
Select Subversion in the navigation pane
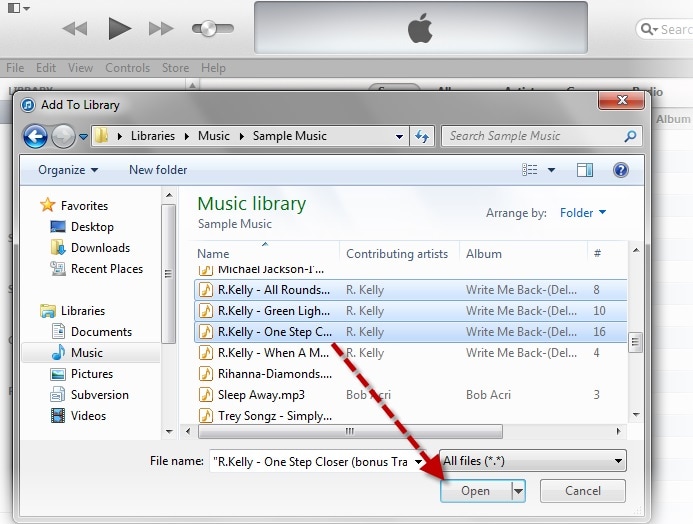[99, 395]
